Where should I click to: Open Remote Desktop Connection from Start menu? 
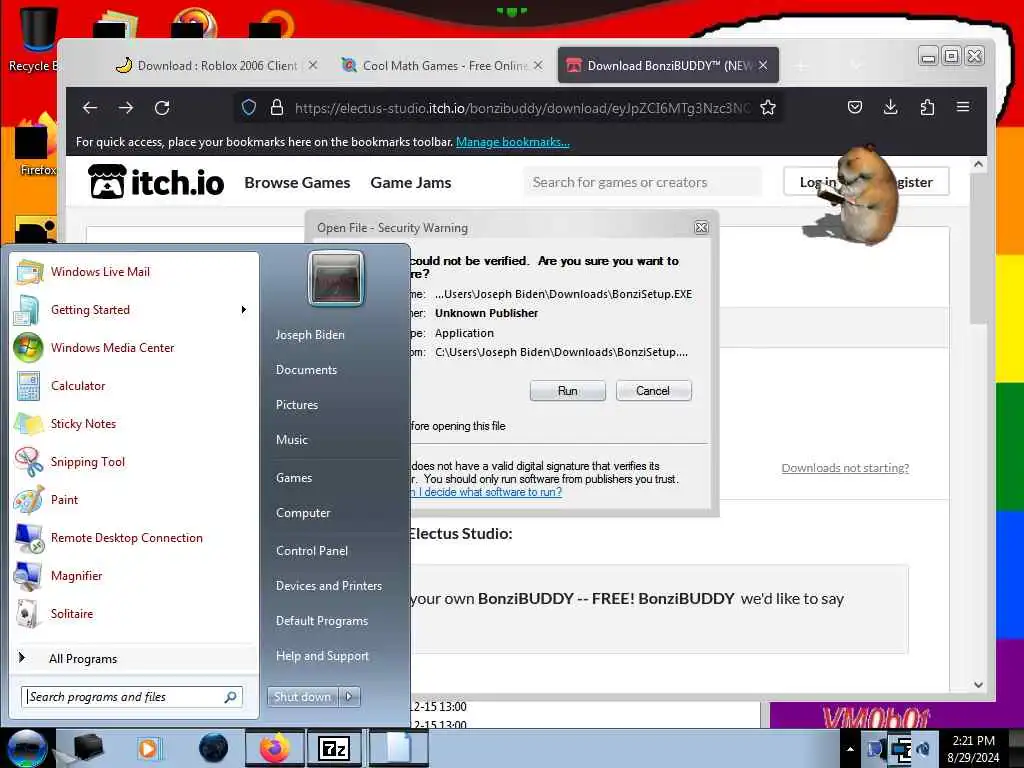point(127,537)
